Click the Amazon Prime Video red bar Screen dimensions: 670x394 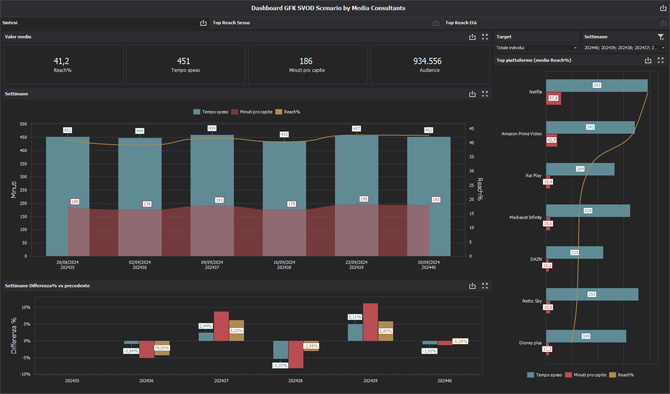pyautogui.click(x=551, y=140)
